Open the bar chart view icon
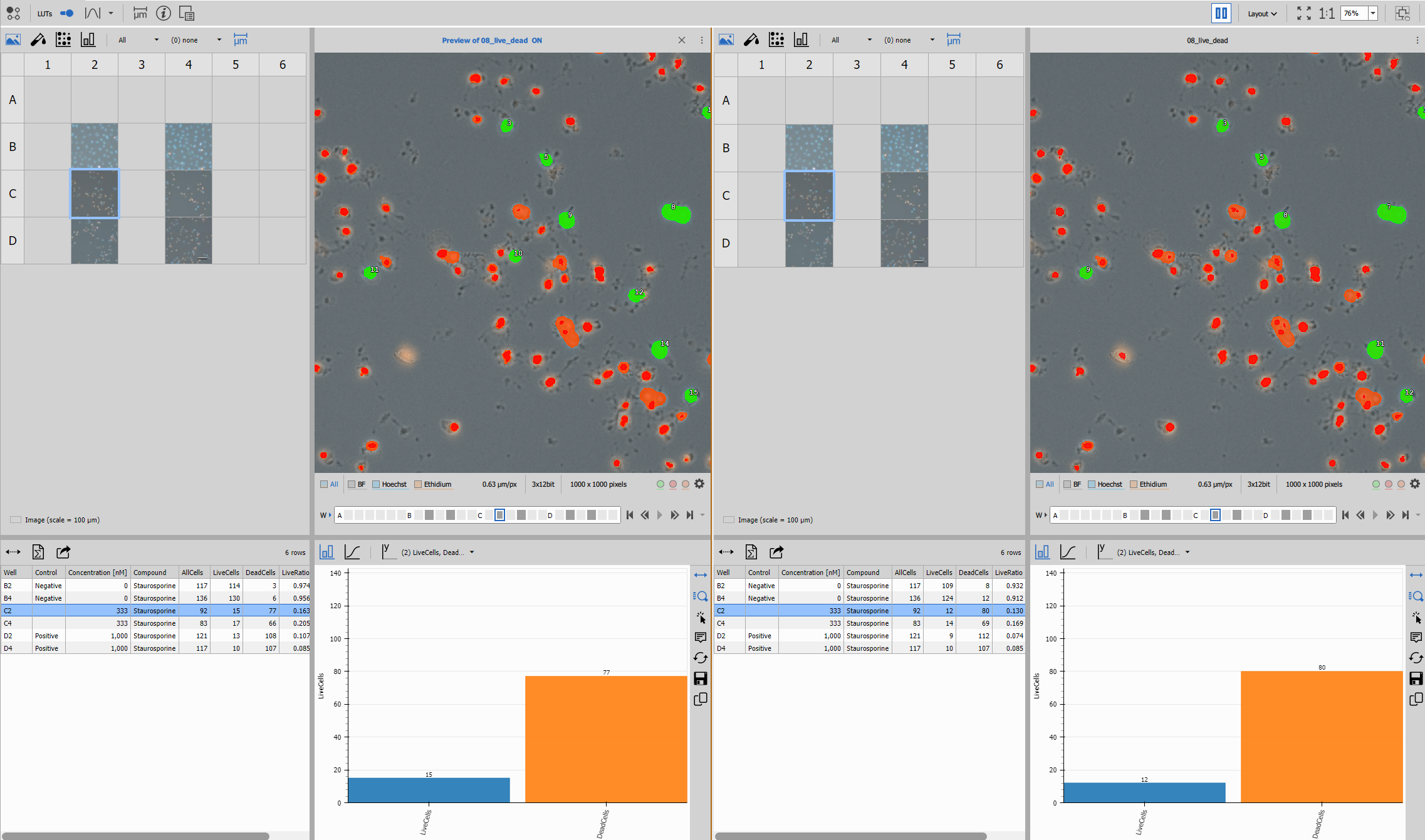Viewport: 1425px width, 840px height. pyautogui.click(x=88, y=39)
